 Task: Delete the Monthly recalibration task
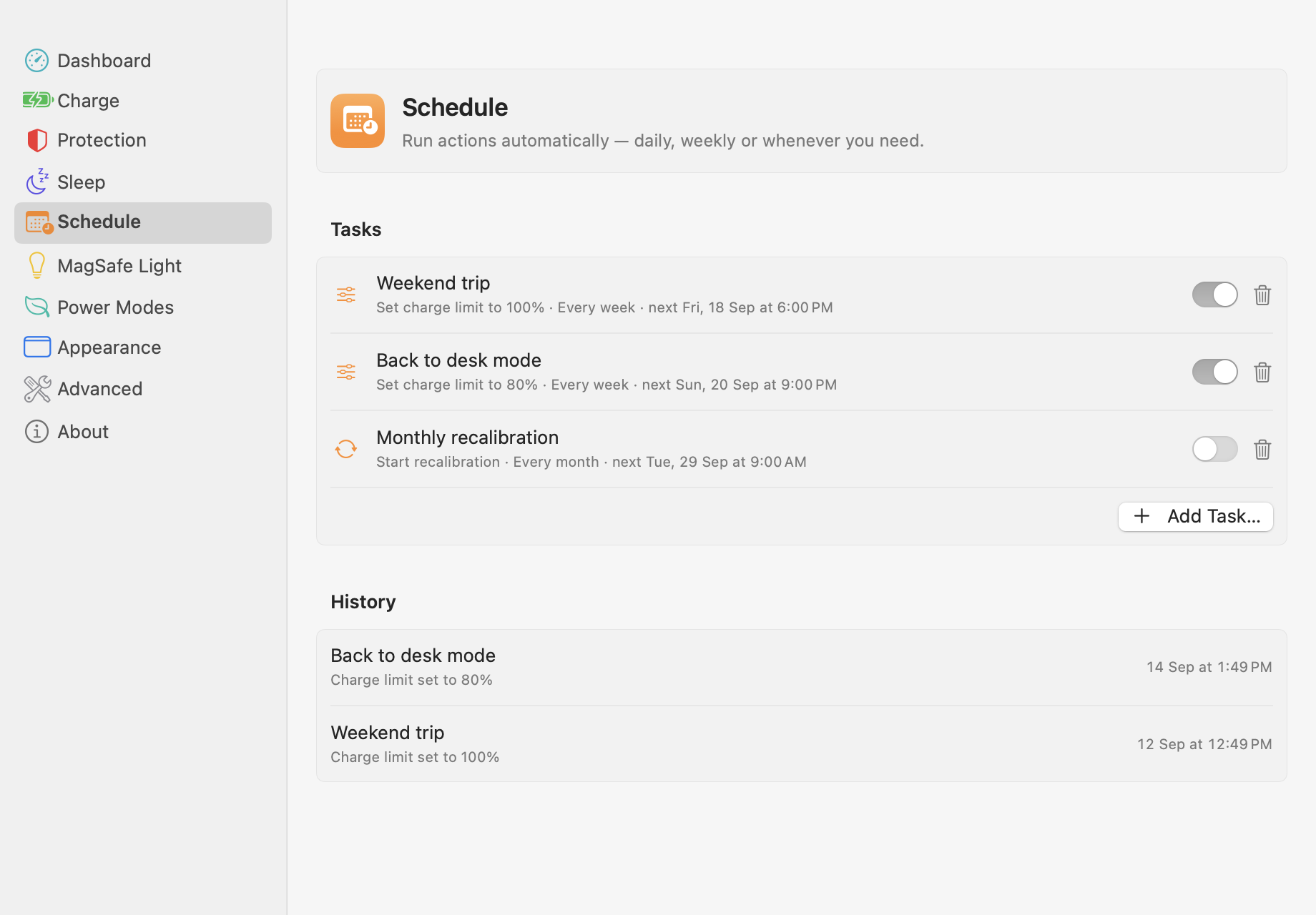pyautogui.click(x=1262, y=449)
